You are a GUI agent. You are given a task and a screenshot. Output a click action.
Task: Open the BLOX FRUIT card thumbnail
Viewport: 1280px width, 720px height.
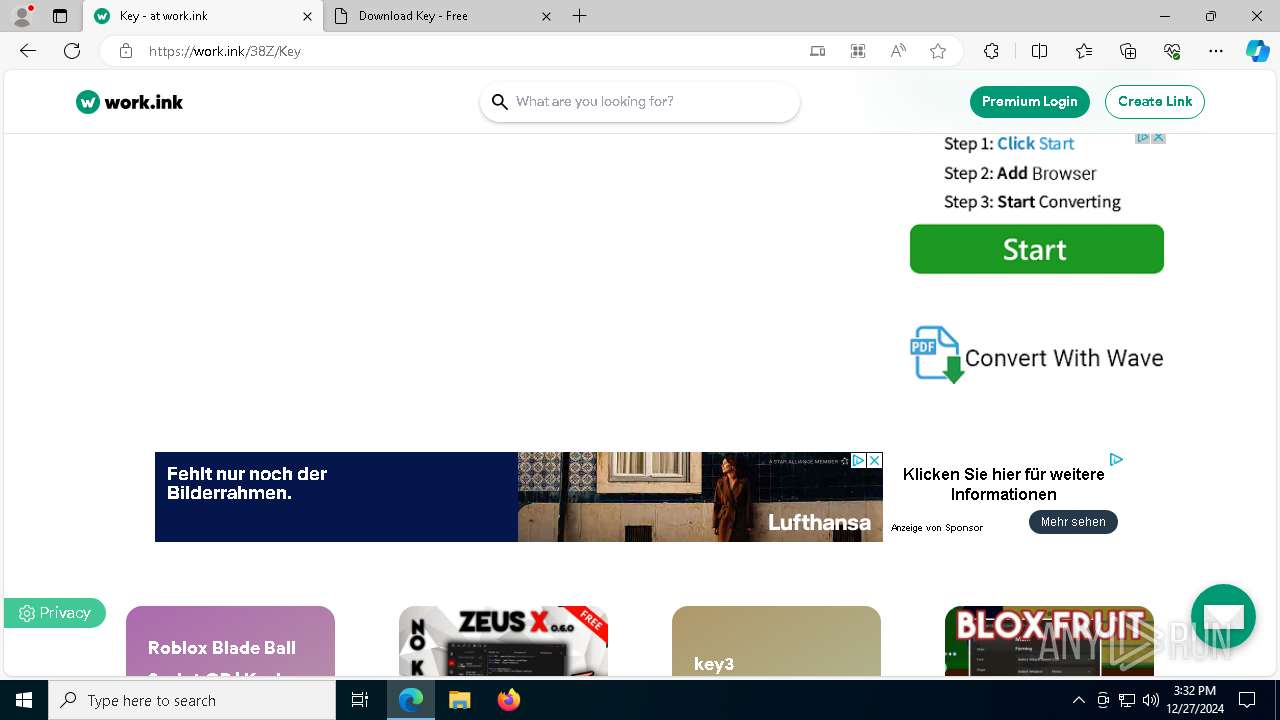pyautogui.click(x=1049, y=641)
